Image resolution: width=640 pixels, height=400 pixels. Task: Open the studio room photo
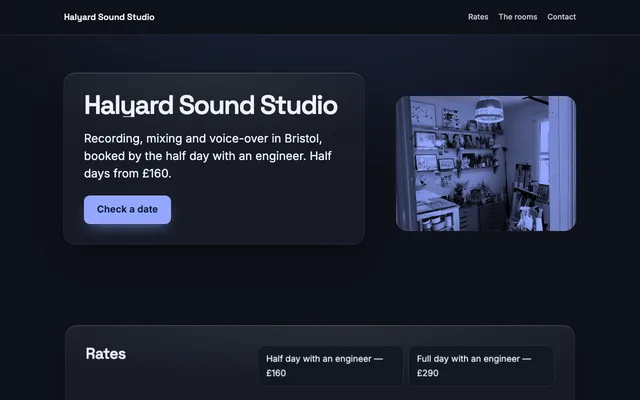486,163
